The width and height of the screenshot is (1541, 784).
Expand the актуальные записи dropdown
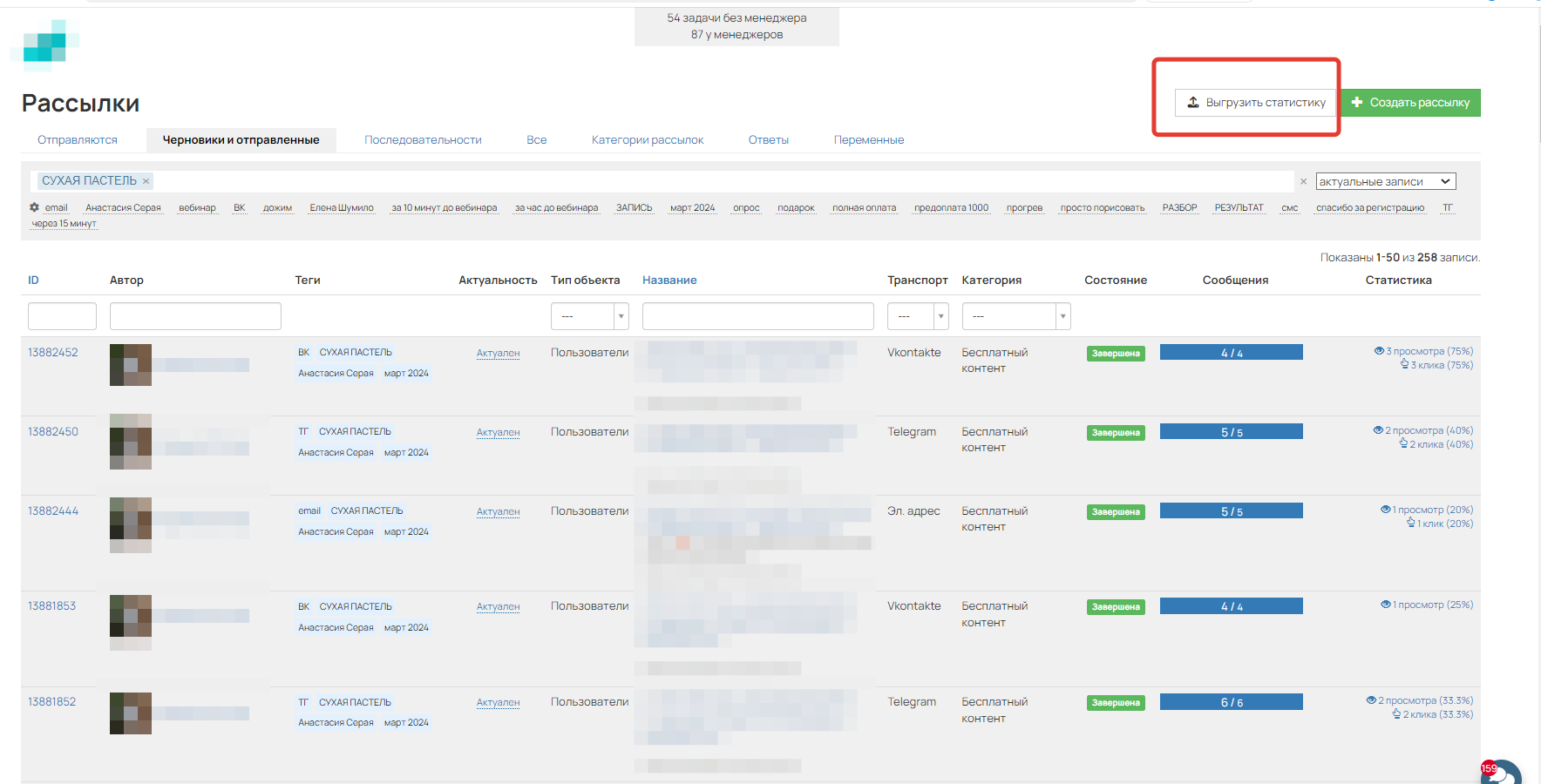coord(1385,181)
